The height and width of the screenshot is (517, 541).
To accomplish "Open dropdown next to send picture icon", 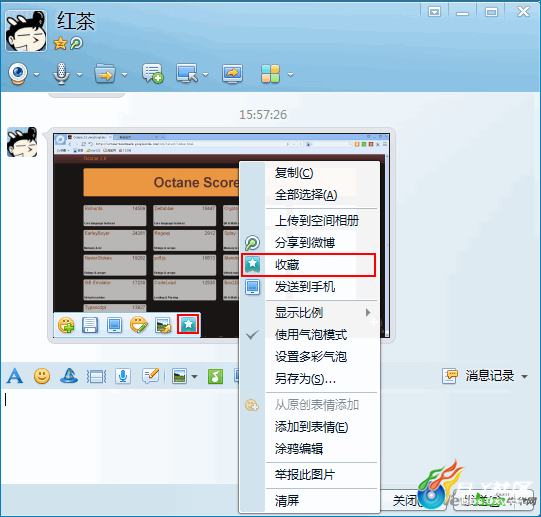I will 195,377.
